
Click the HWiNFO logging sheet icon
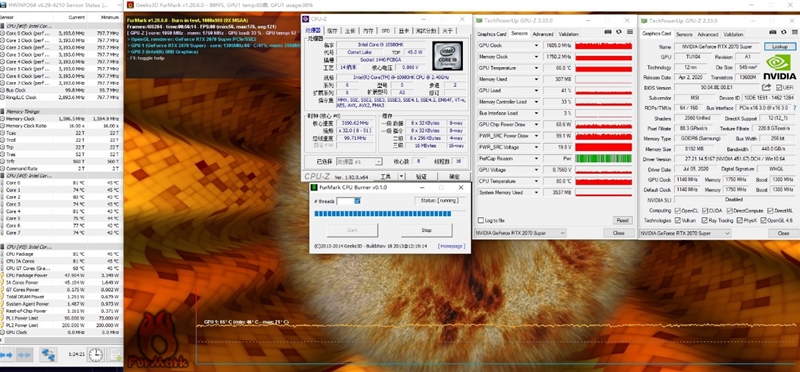pyautogui.click(x=116, y=354)
